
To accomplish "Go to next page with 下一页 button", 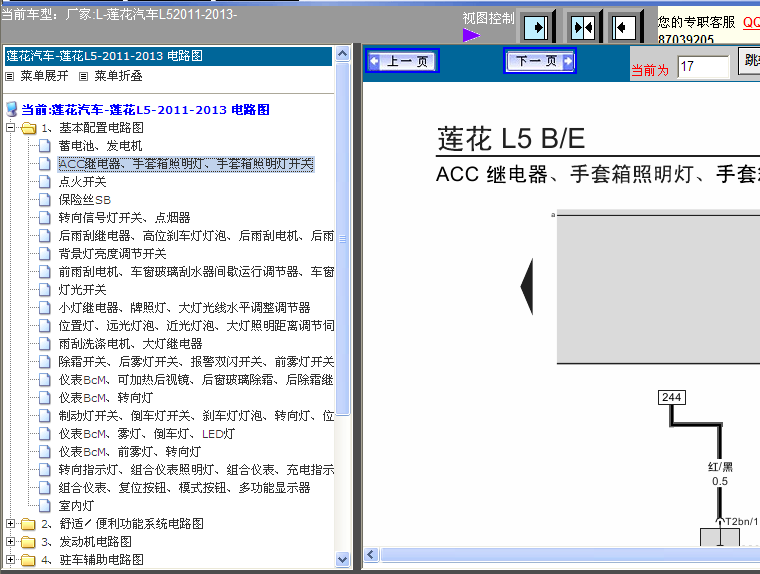I will [x=539, y=61].
